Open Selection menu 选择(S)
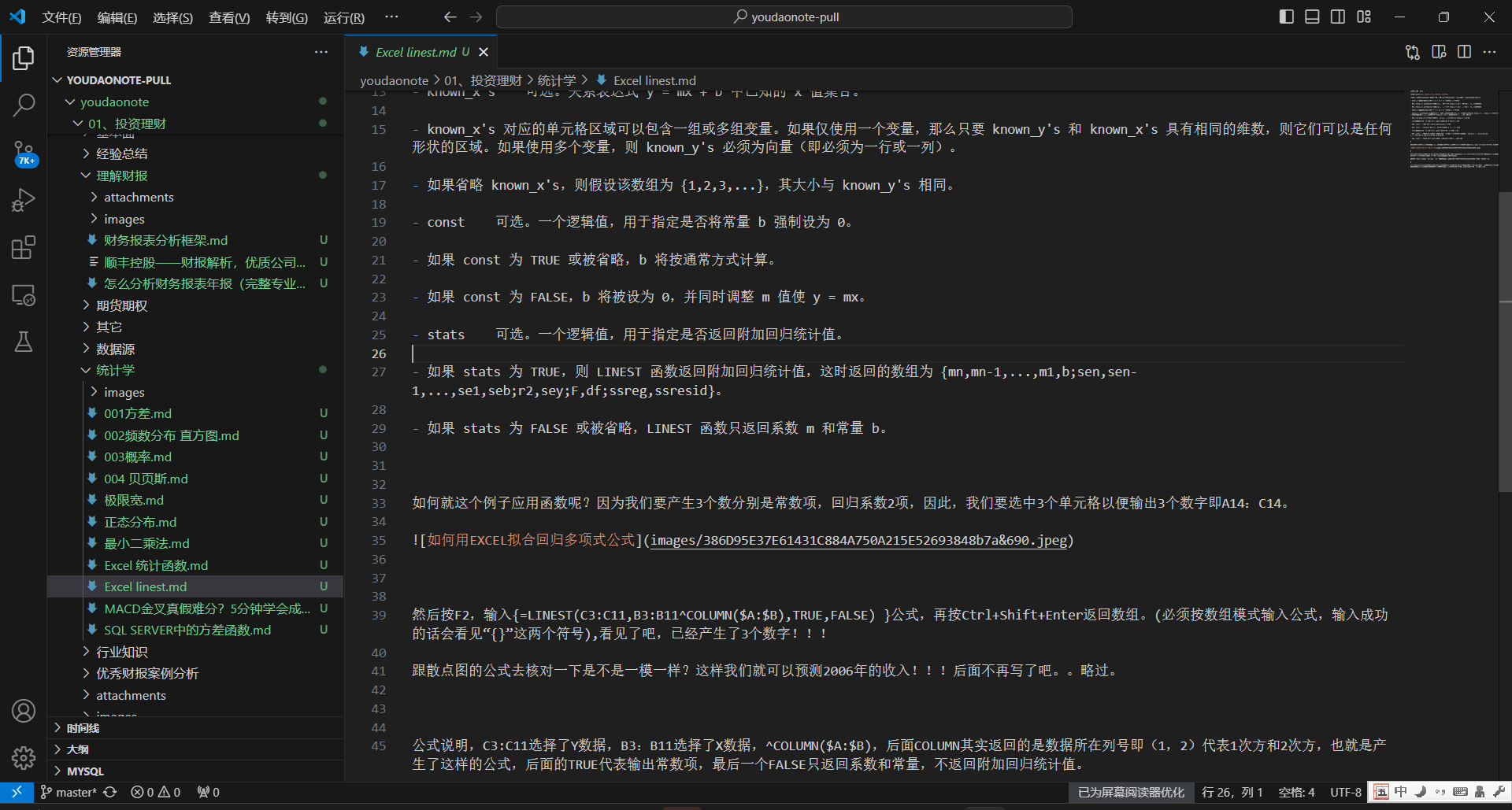 tap(172, 17)
